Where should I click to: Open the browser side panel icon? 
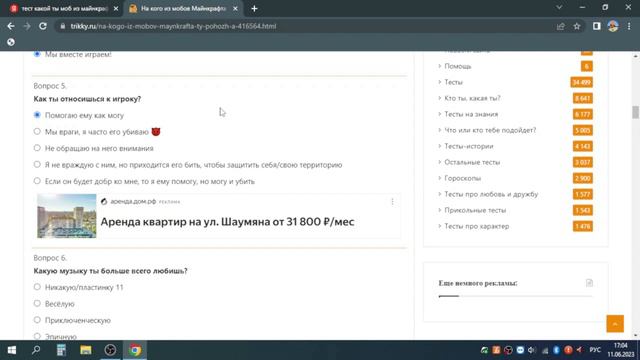tap(596, 26)
